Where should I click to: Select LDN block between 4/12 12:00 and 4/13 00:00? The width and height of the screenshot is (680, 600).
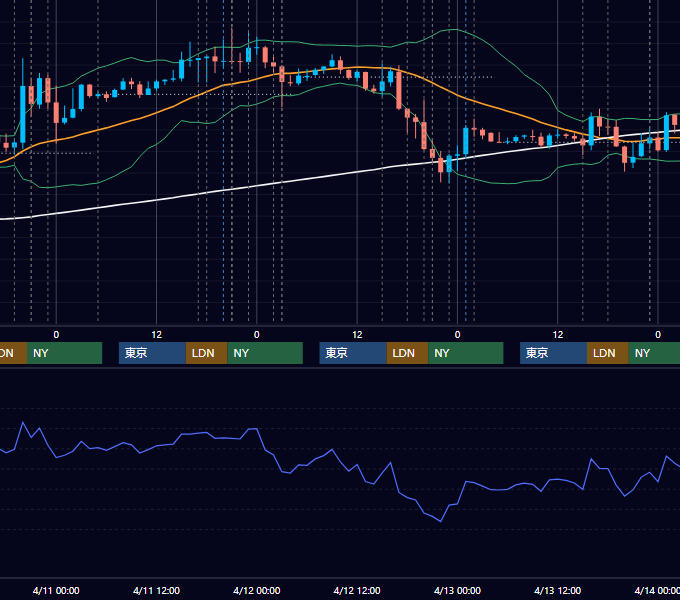[x=407, y=353]
